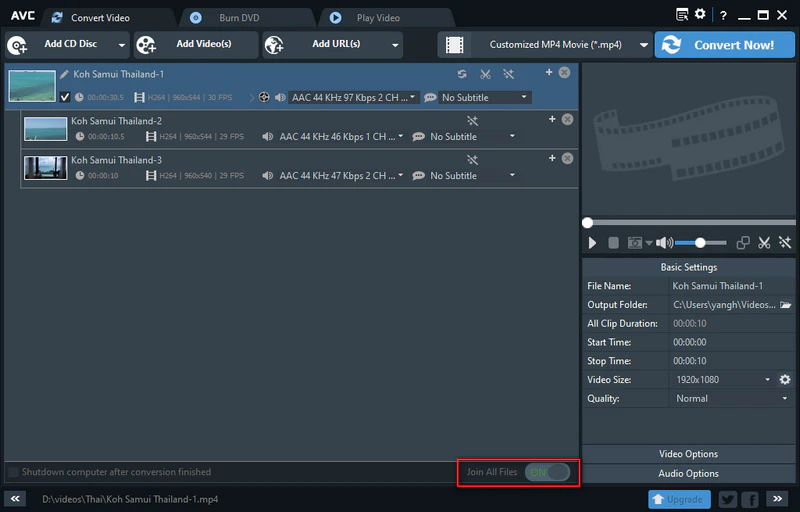Open the Customized MP4 Movie output profile dropdown

(544, 45)
